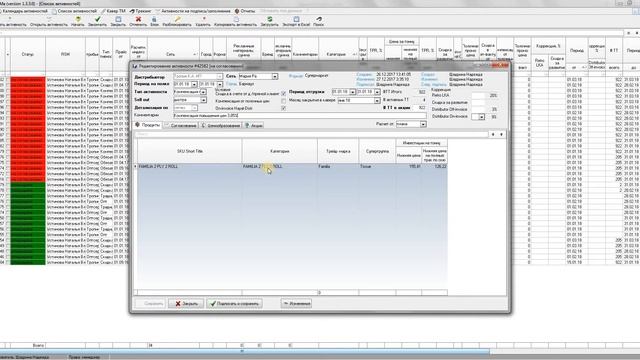Image resolution: width=640 pixels, height=360 pixels.
Task: Click the 'Супергруппа' column header
Action: [377, 151]
